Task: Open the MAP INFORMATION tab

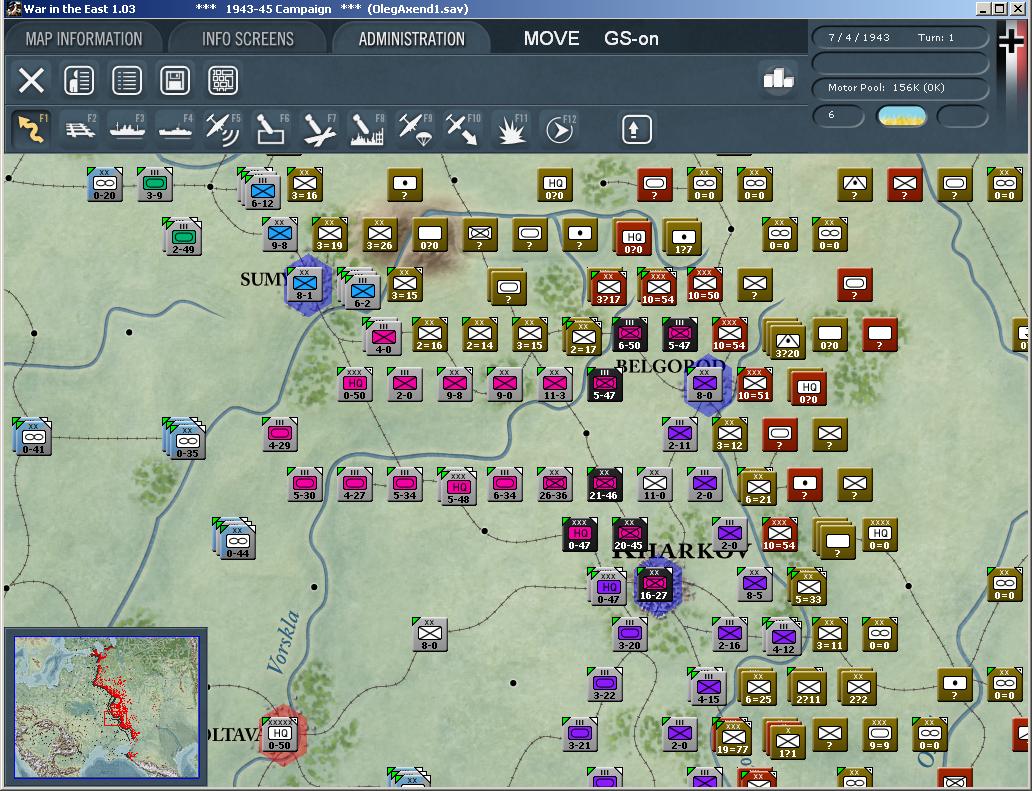Action: pyautogui.click(x=84, y=39)
